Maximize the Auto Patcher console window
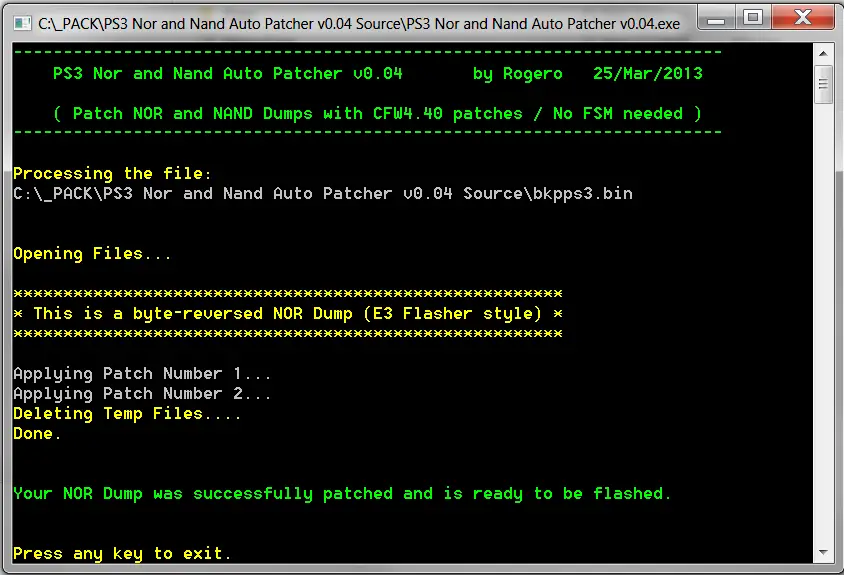 [x=752, y=18]
